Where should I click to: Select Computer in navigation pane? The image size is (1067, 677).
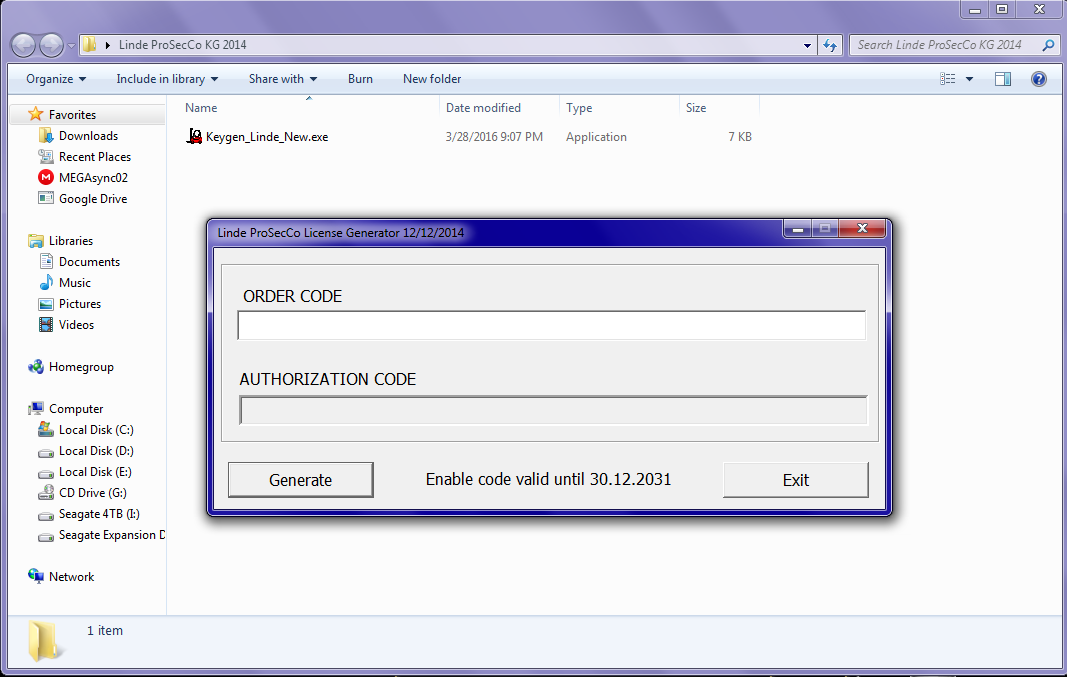76,409
